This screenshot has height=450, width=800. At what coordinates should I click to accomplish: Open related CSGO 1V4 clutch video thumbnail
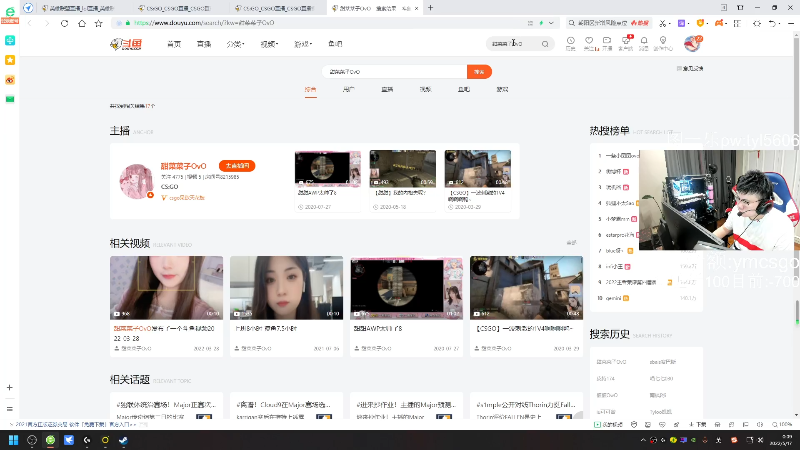point(526,288)
